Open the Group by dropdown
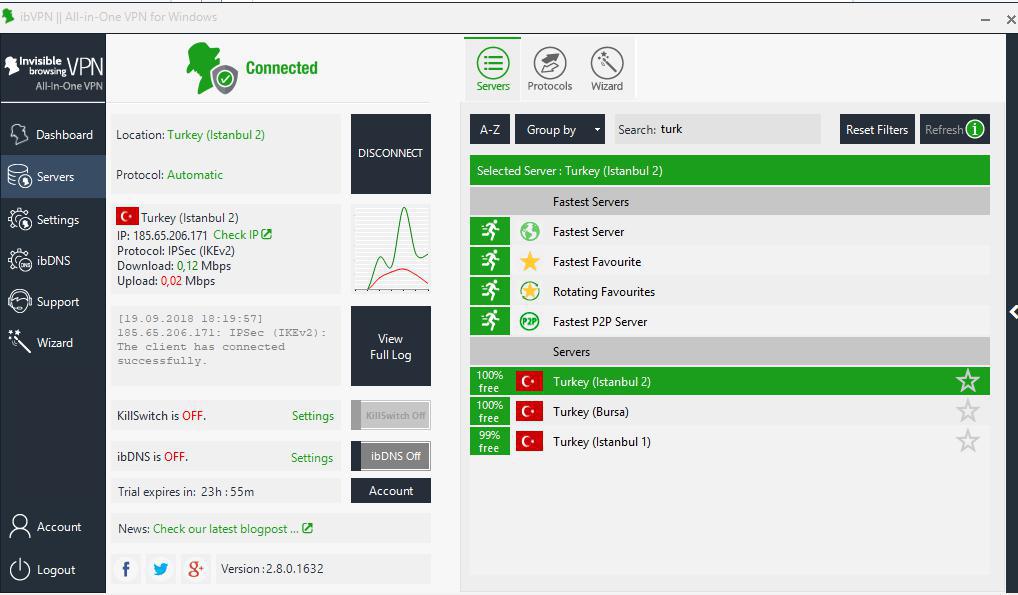 [x=560, y=129]
